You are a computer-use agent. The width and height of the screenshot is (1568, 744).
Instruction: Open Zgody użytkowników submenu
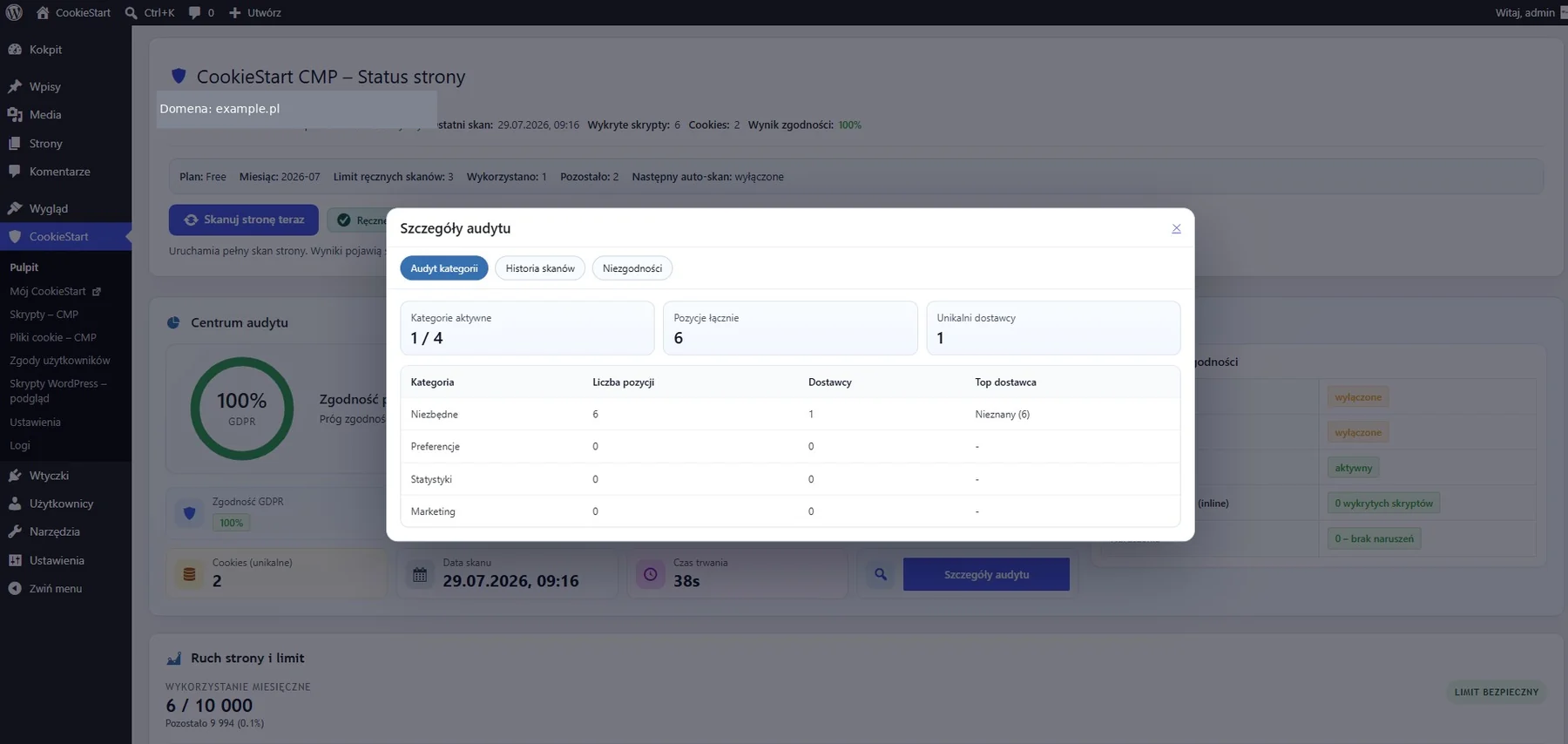coord(60,361)
